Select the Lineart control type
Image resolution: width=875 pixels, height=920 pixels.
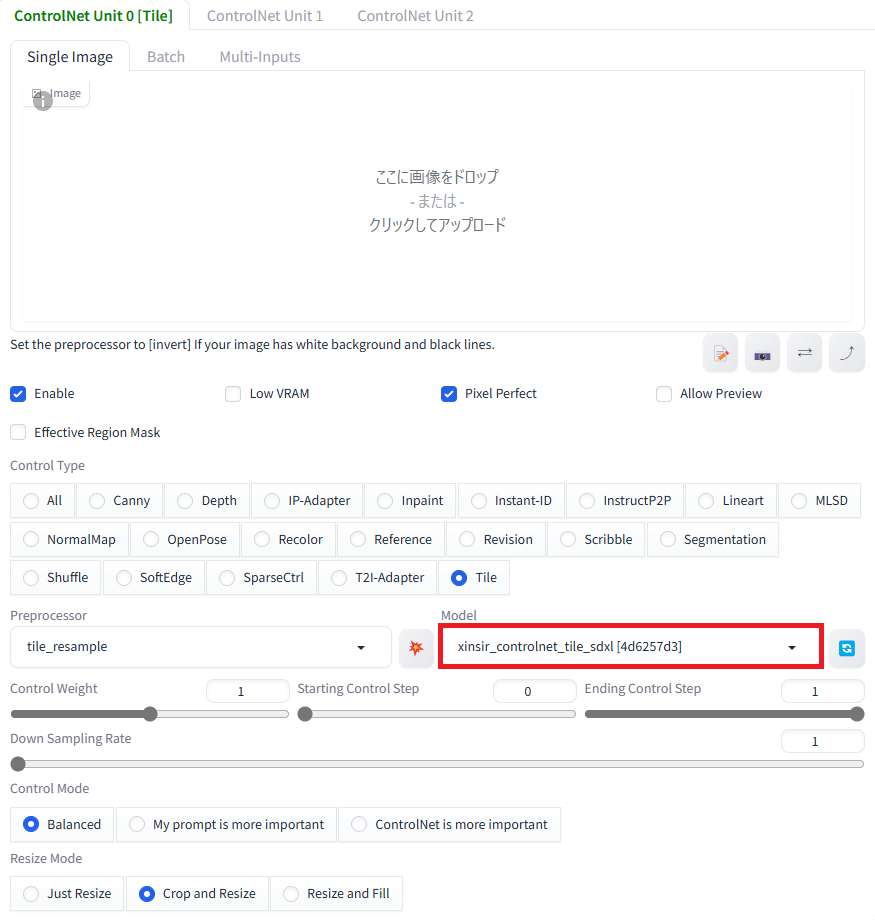[731, 500]
